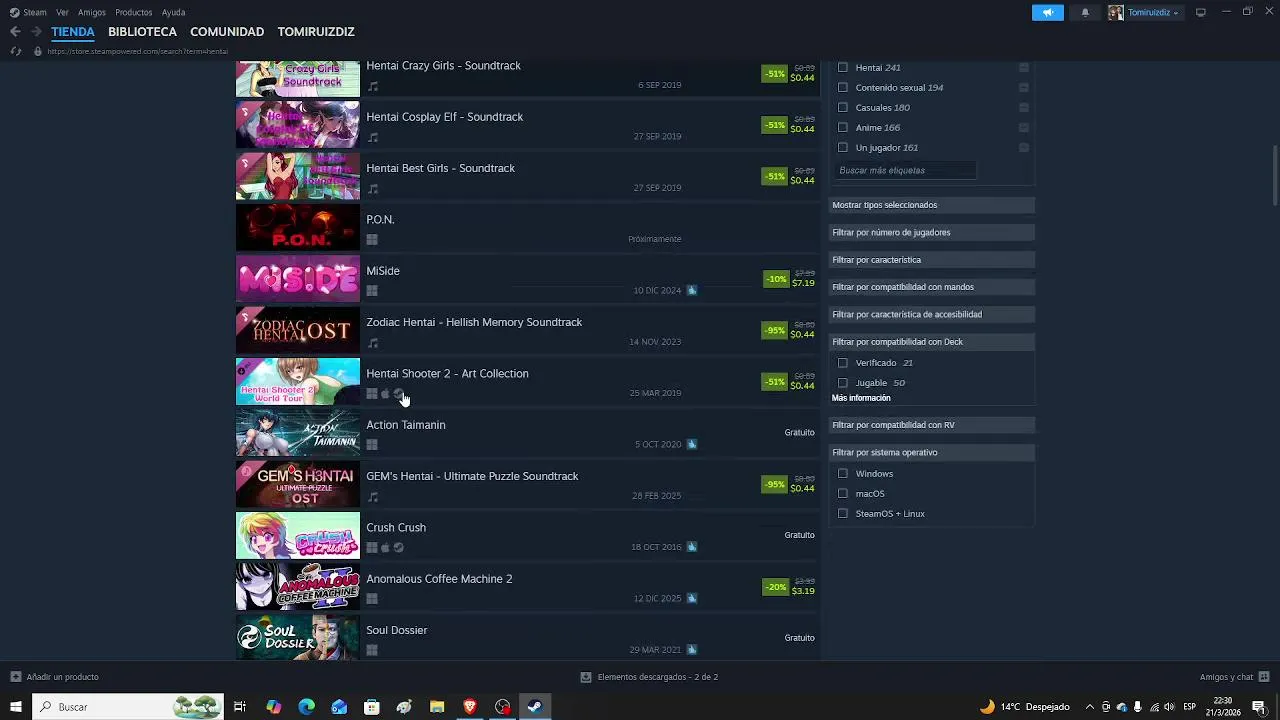Image resolution: width=1280 pixels, height=720 pixels.
Task: Click Añadir un producto
Action: tap(62, 677)
